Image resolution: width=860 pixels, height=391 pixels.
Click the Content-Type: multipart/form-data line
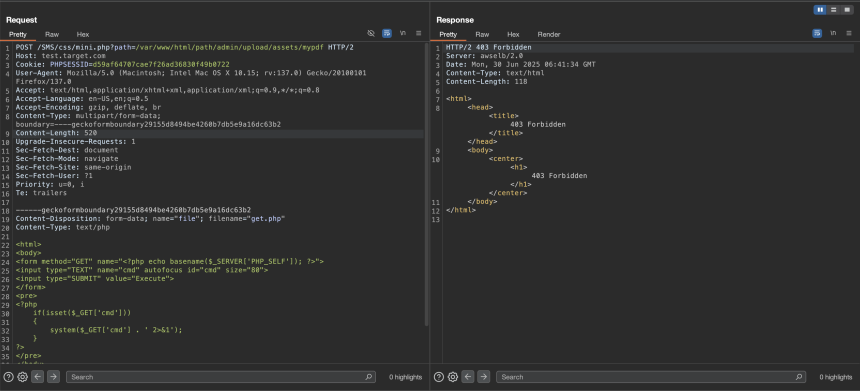pos(88,116)
